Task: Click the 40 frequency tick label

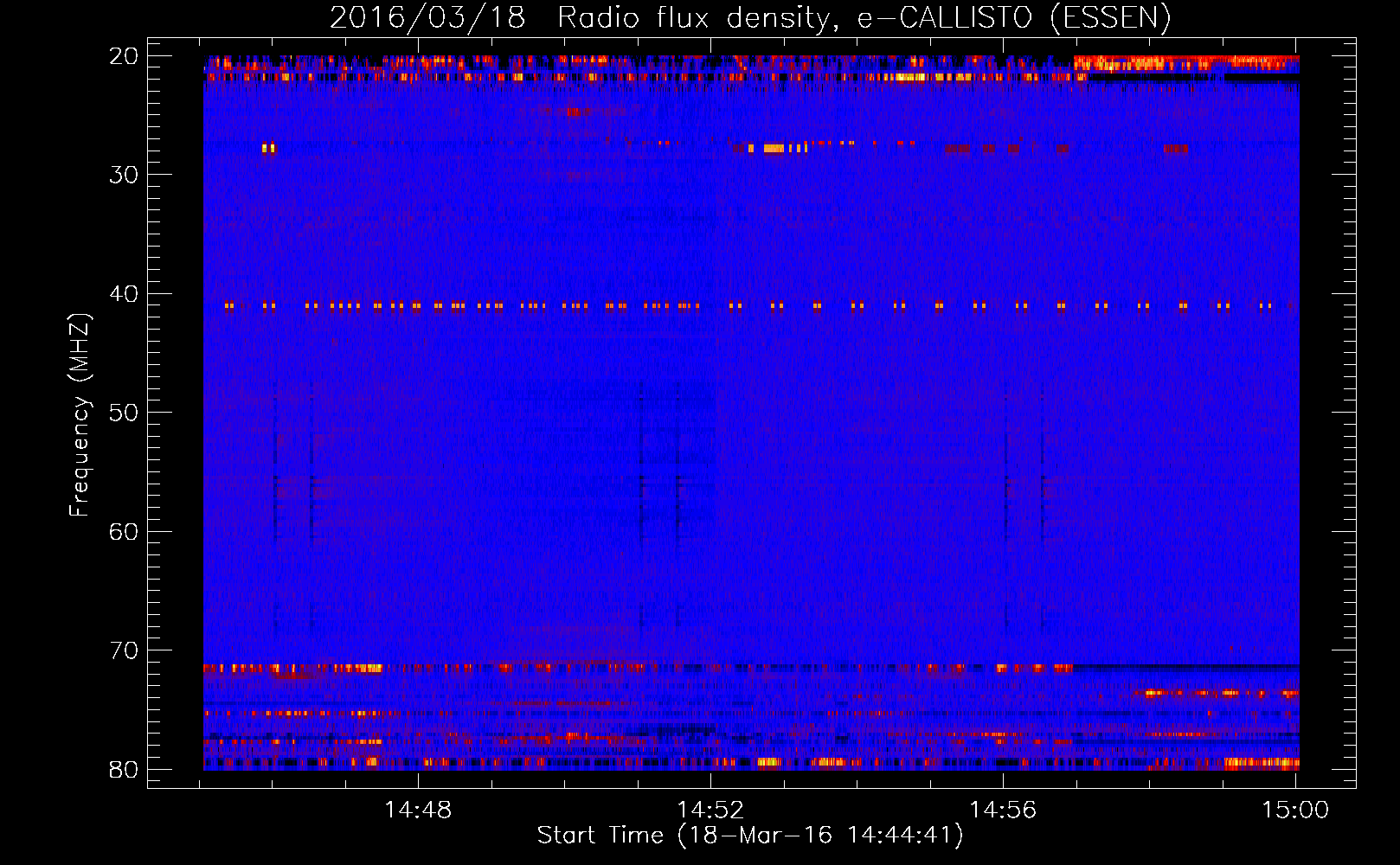Action: click(124, 294)
